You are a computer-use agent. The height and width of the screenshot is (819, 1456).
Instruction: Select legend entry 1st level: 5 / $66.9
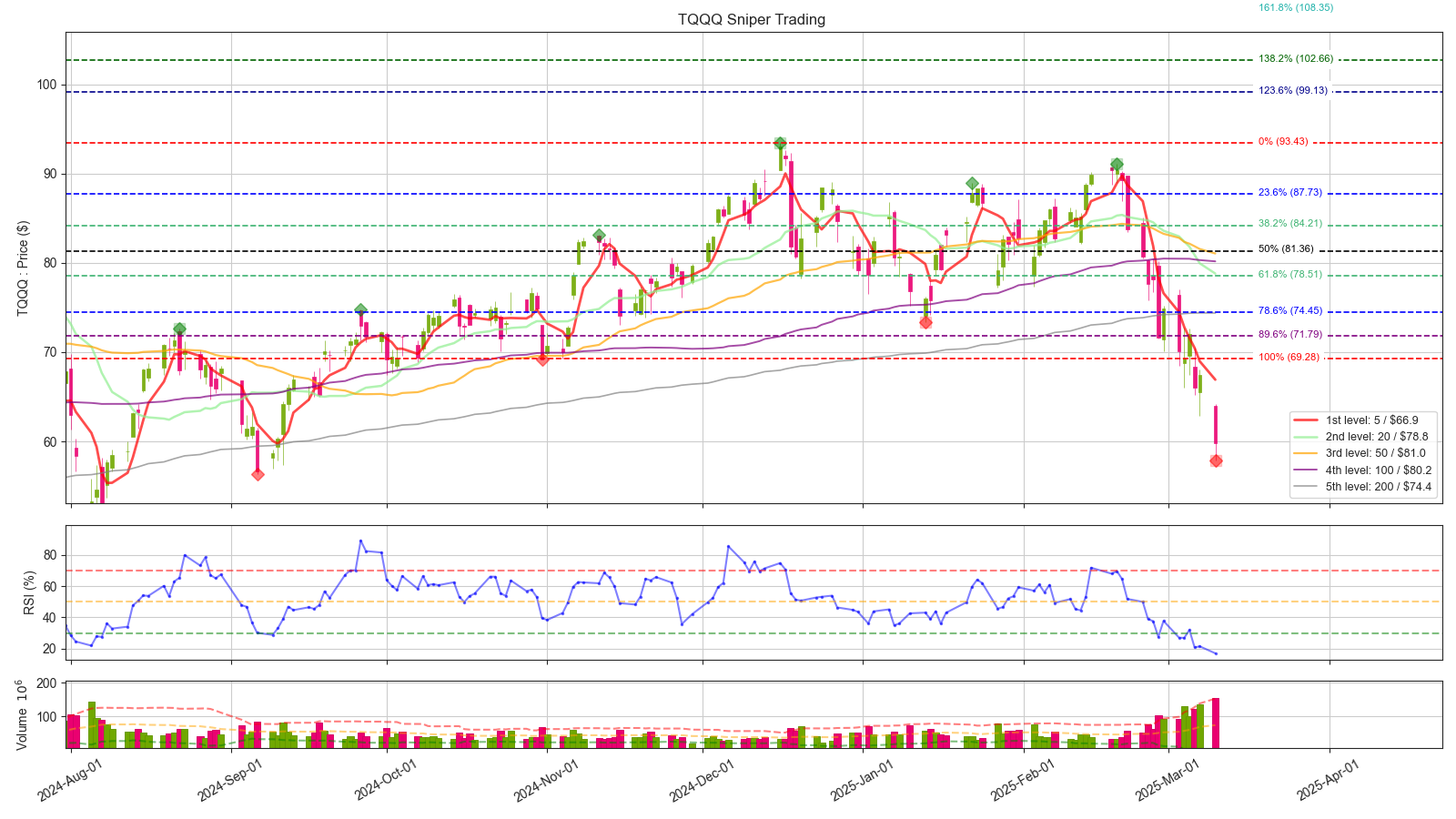point(1361,420)
